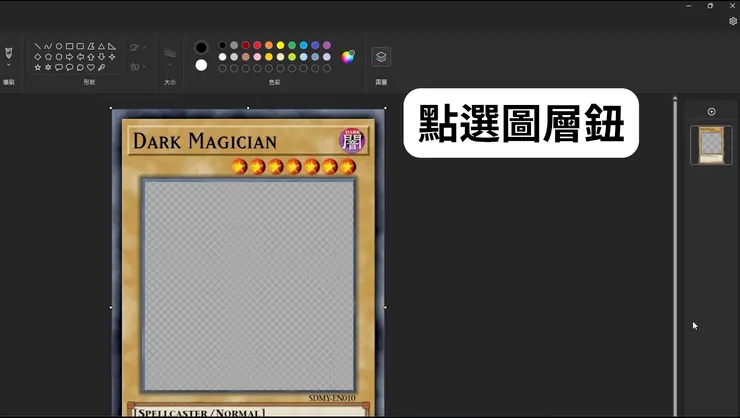Open the Size dropdown

170,64
